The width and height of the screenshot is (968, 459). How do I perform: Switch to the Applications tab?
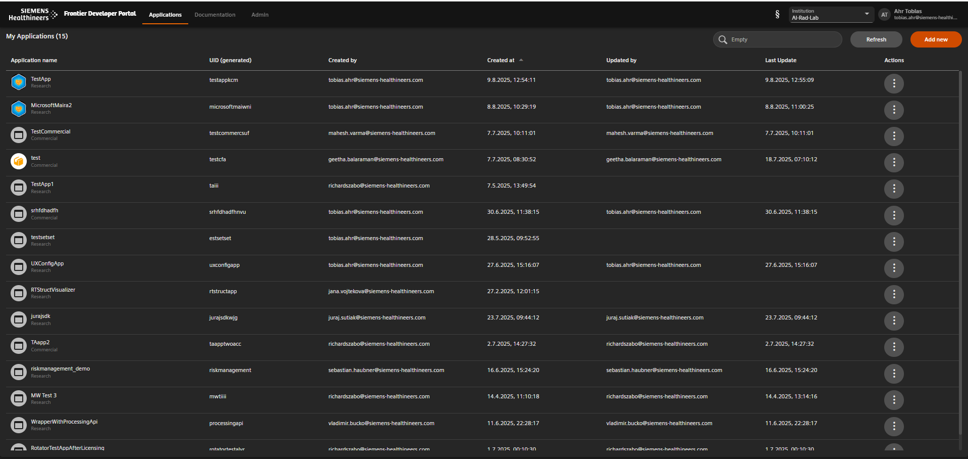[165, 15]
